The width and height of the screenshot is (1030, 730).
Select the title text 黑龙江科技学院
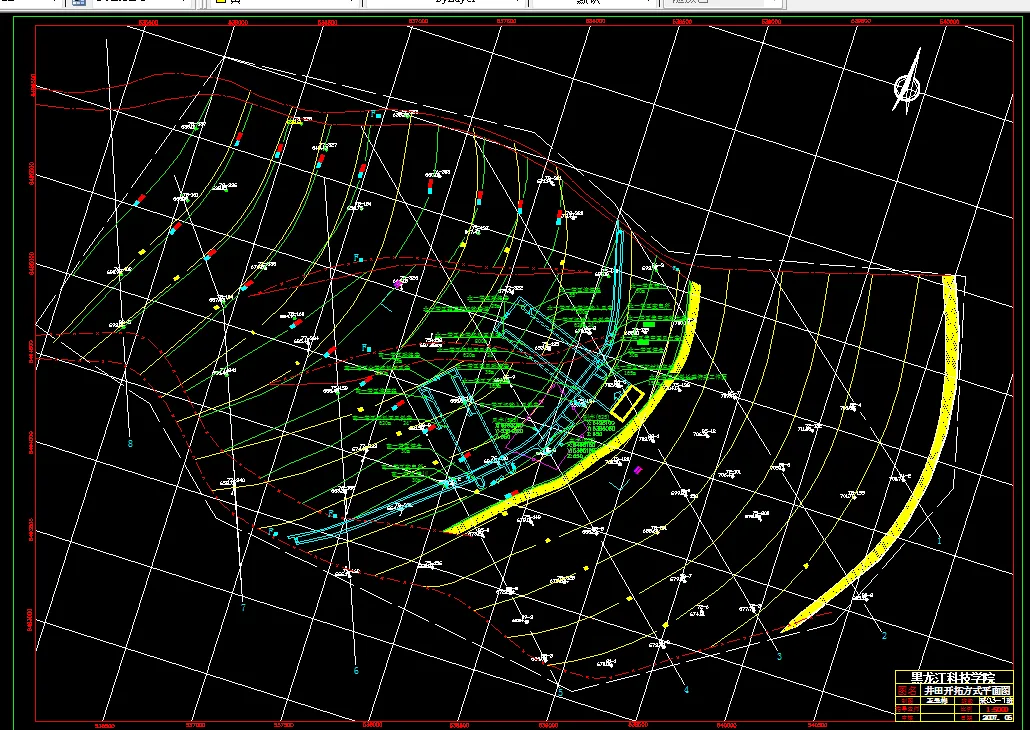[x=953, y=677]
